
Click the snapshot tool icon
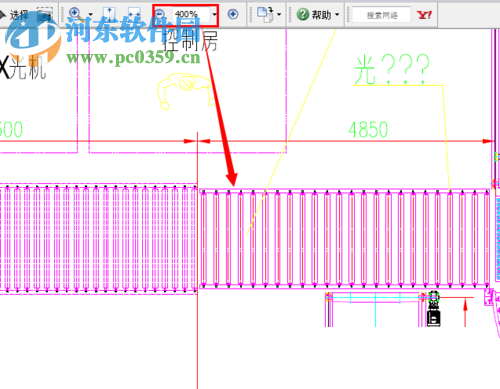(45, 14)
